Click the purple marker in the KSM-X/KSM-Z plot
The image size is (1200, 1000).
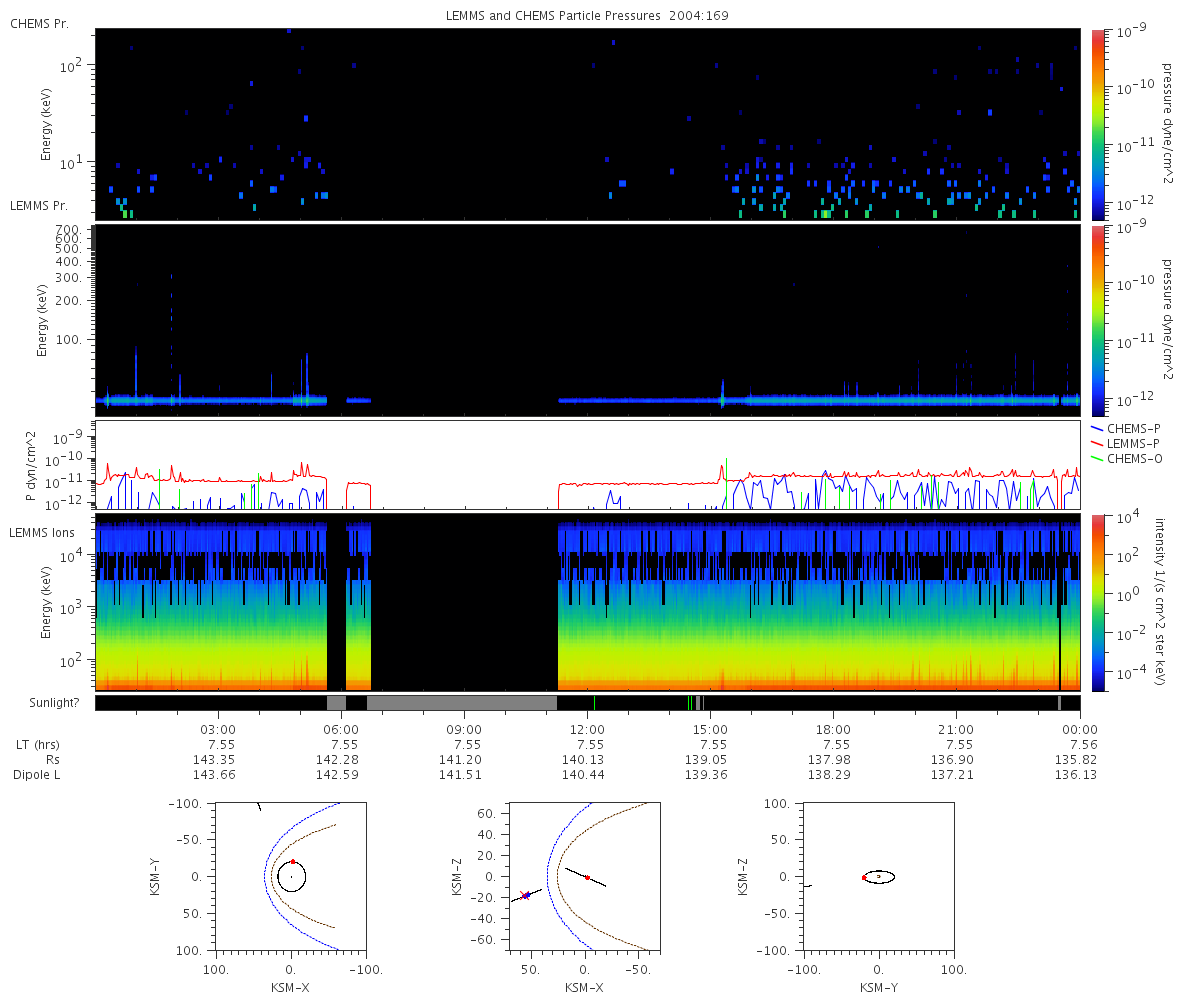click(526, 895)
